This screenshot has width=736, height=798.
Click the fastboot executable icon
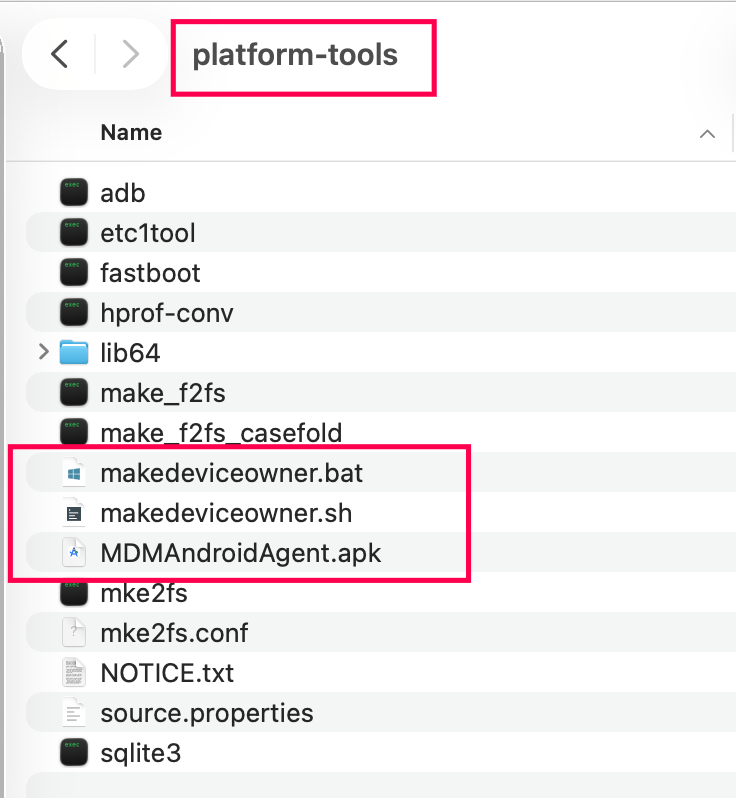74,273
